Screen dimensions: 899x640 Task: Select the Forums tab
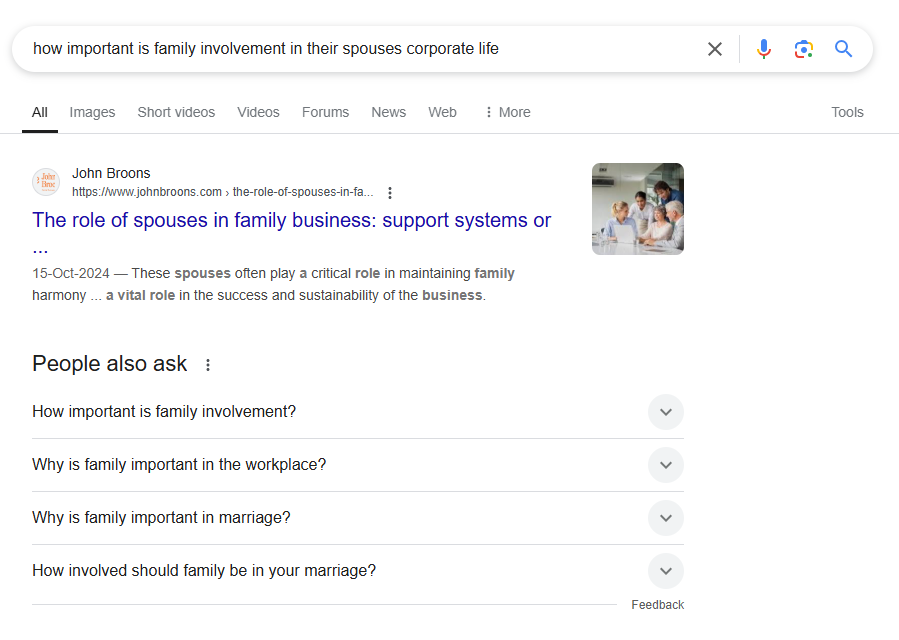point(325,112)
